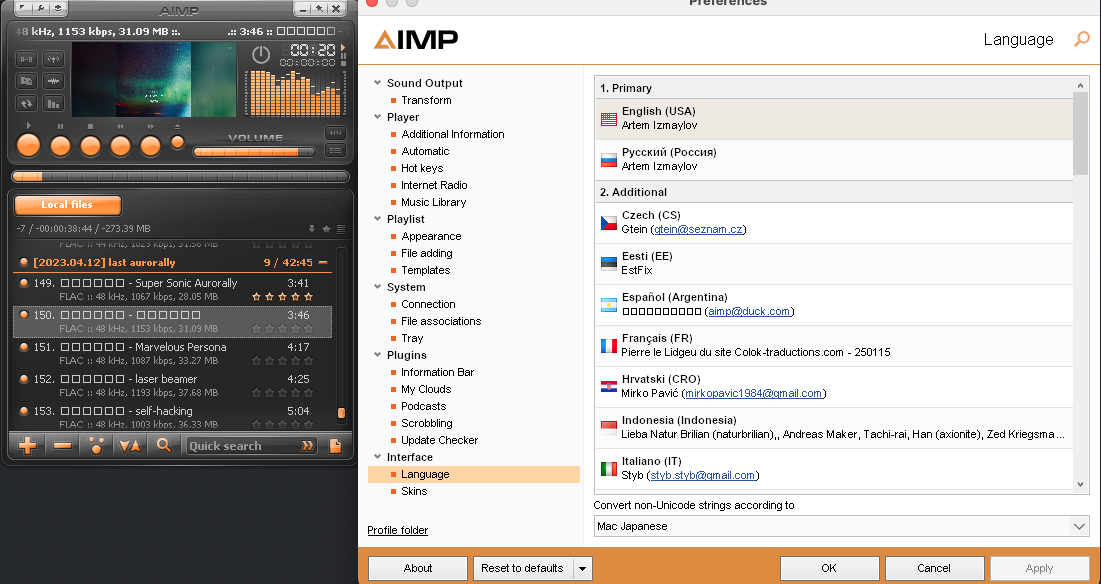1101x584 pixels.
Task: Collapse the Playlist tree section
Action: tap(378, 219)
